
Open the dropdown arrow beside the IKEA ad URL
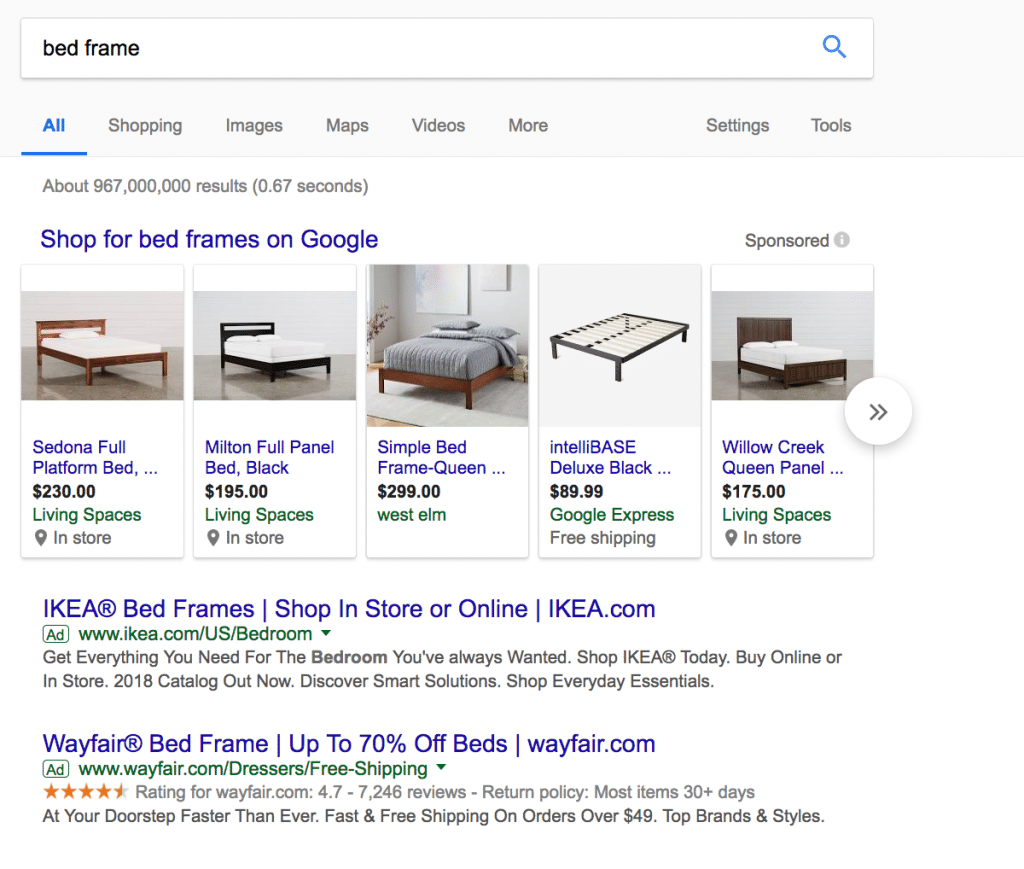click(325, 634)
